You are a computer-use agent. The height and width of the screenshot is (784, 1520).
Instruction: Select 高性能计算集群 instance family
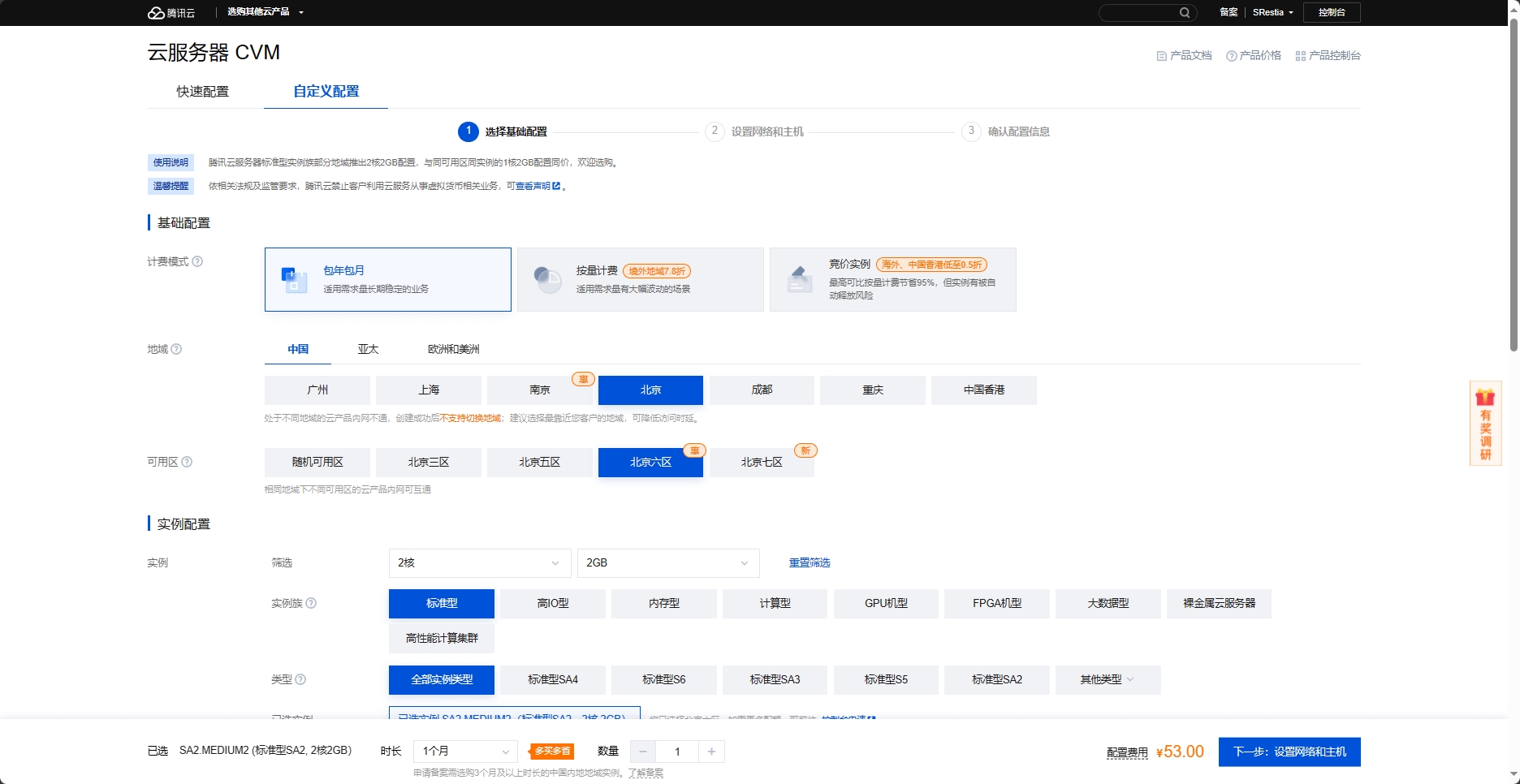coord(442,639)
